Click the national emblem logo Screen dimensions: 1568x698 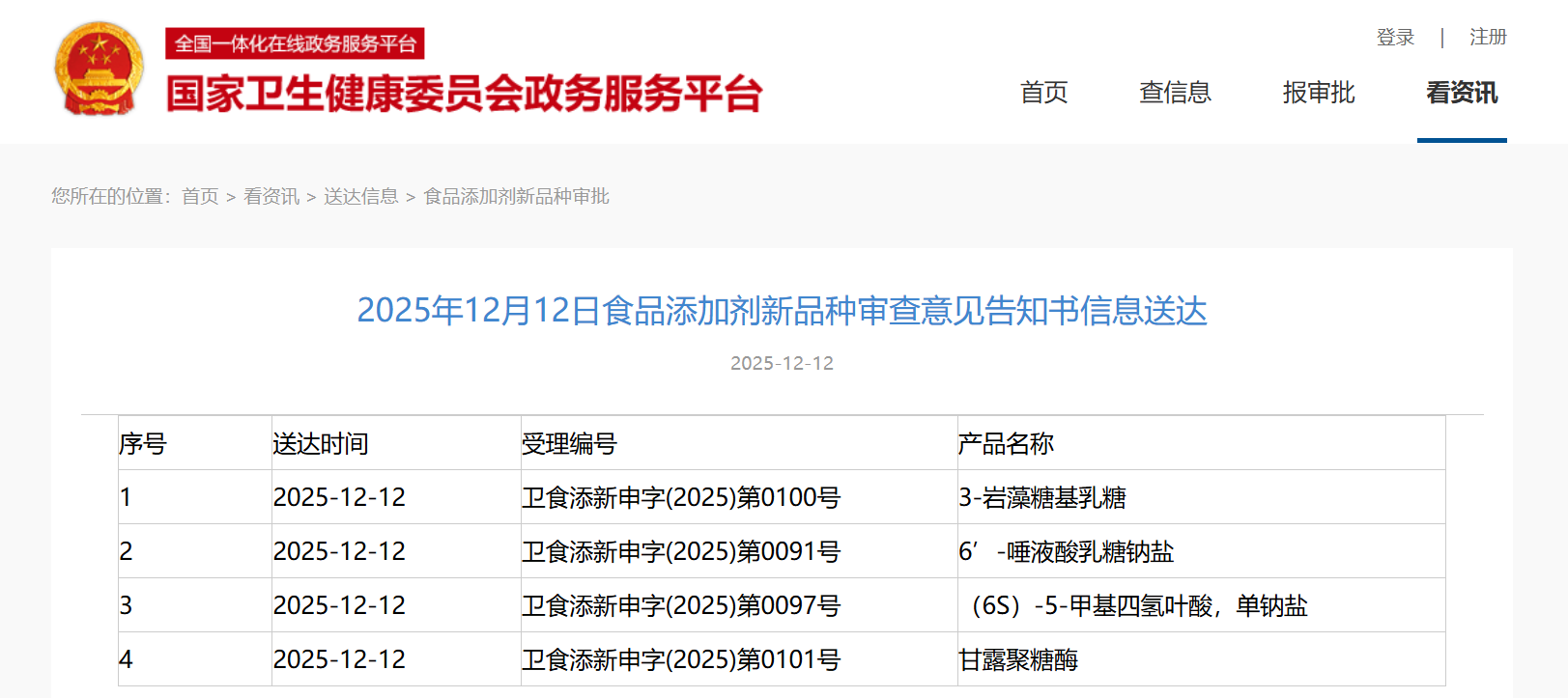(x=100, y=69)
